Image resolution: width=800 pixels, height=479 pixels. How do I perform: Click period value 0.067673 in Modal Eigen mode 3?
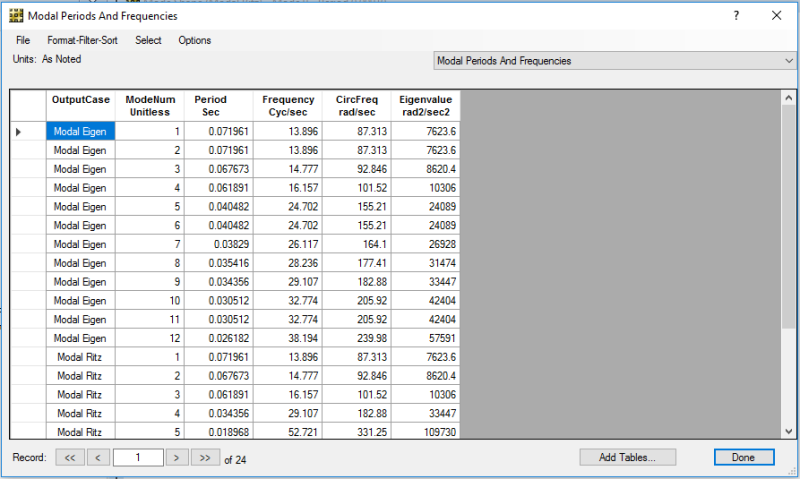[x=219, y=169]
